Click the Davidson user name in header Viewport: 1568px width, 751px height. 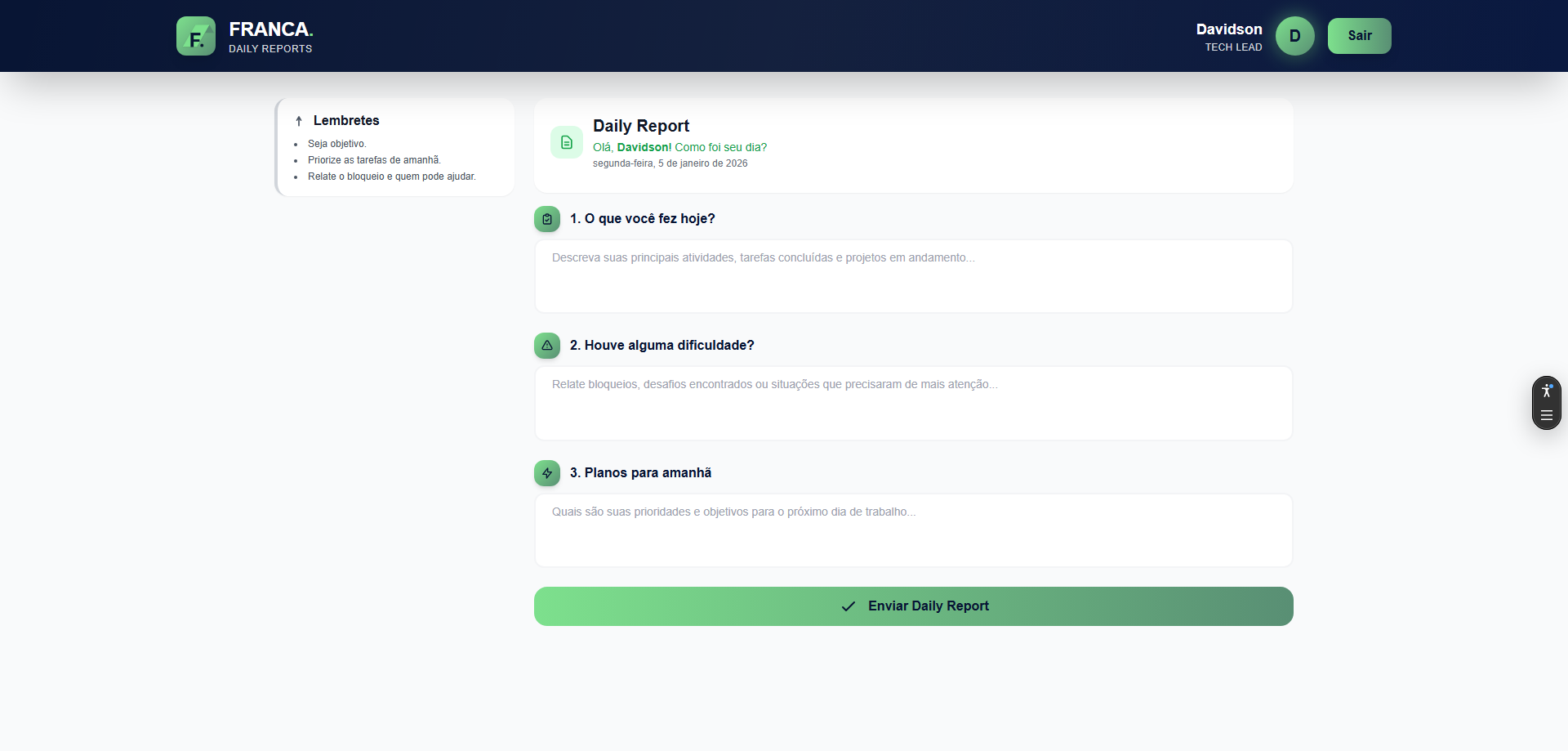coord(1228,29)
